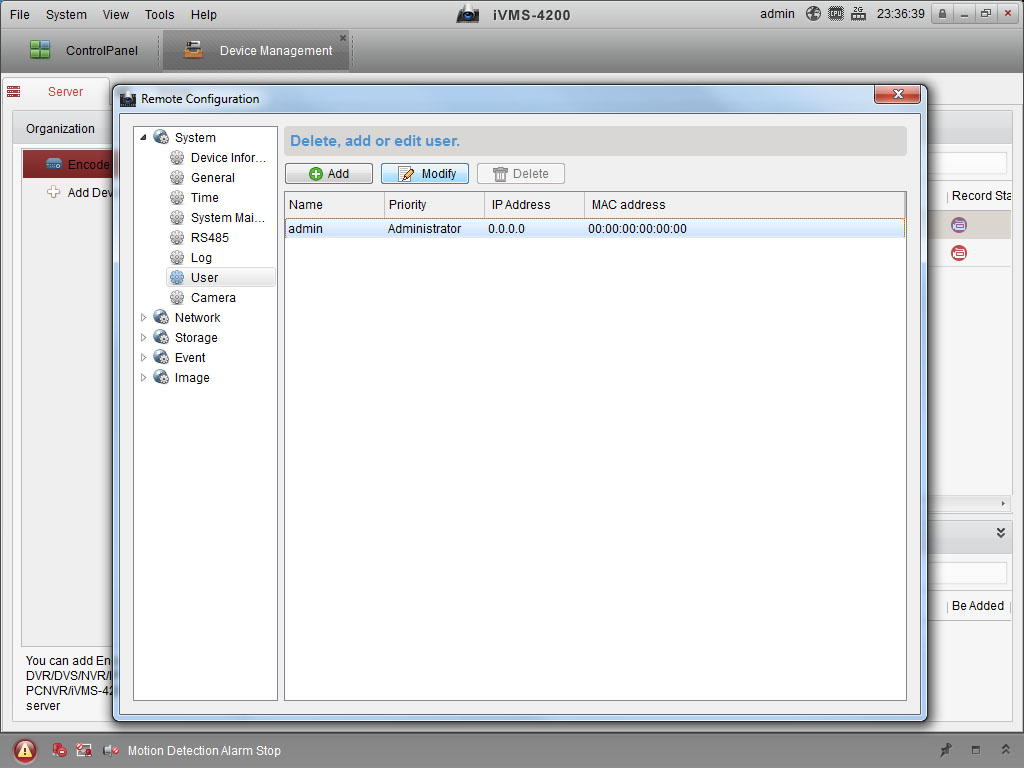Click the Modify user button

[425, 174]
